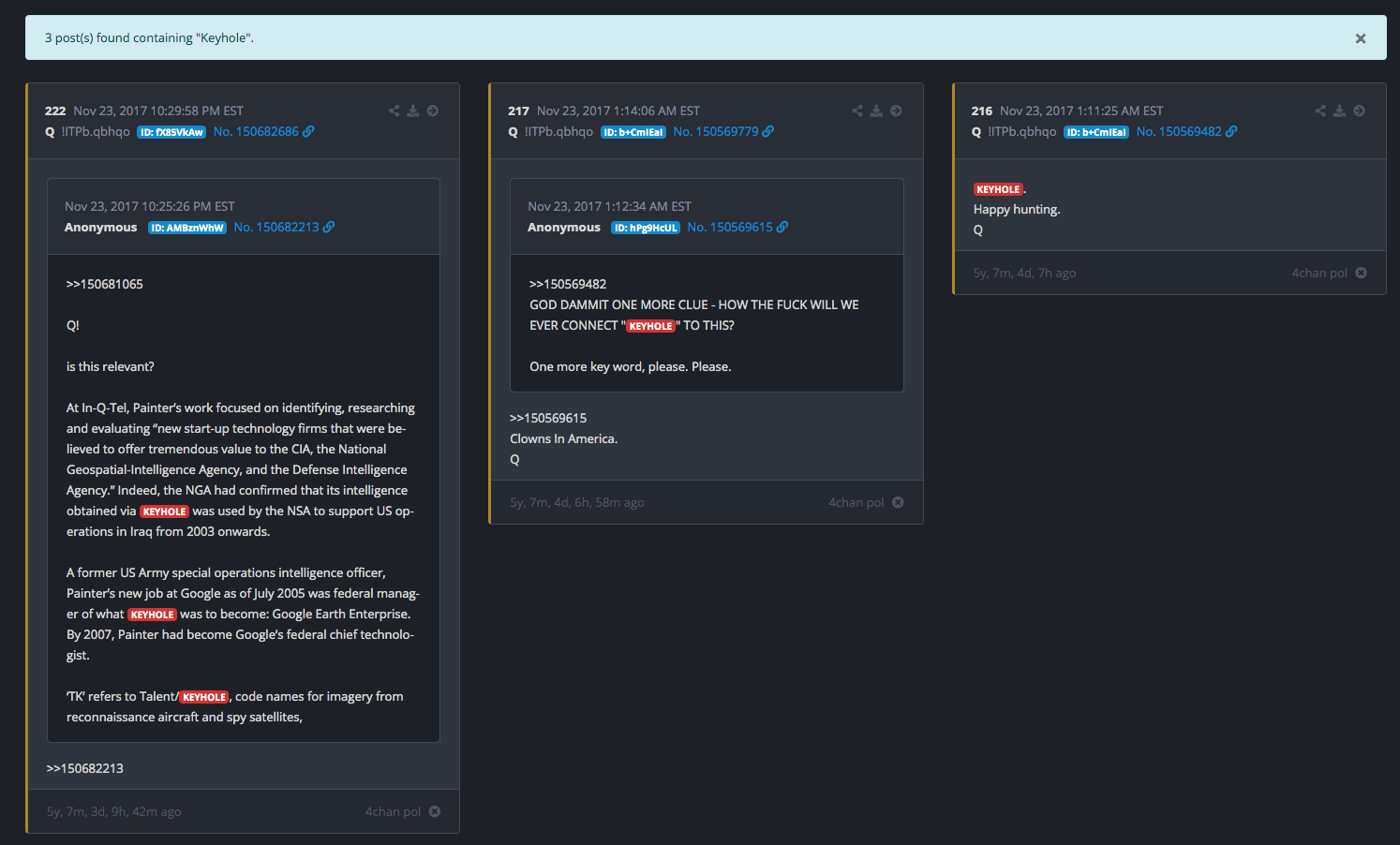
Task: Click '4chan pol' label on post 217
Action: (856, 503)
